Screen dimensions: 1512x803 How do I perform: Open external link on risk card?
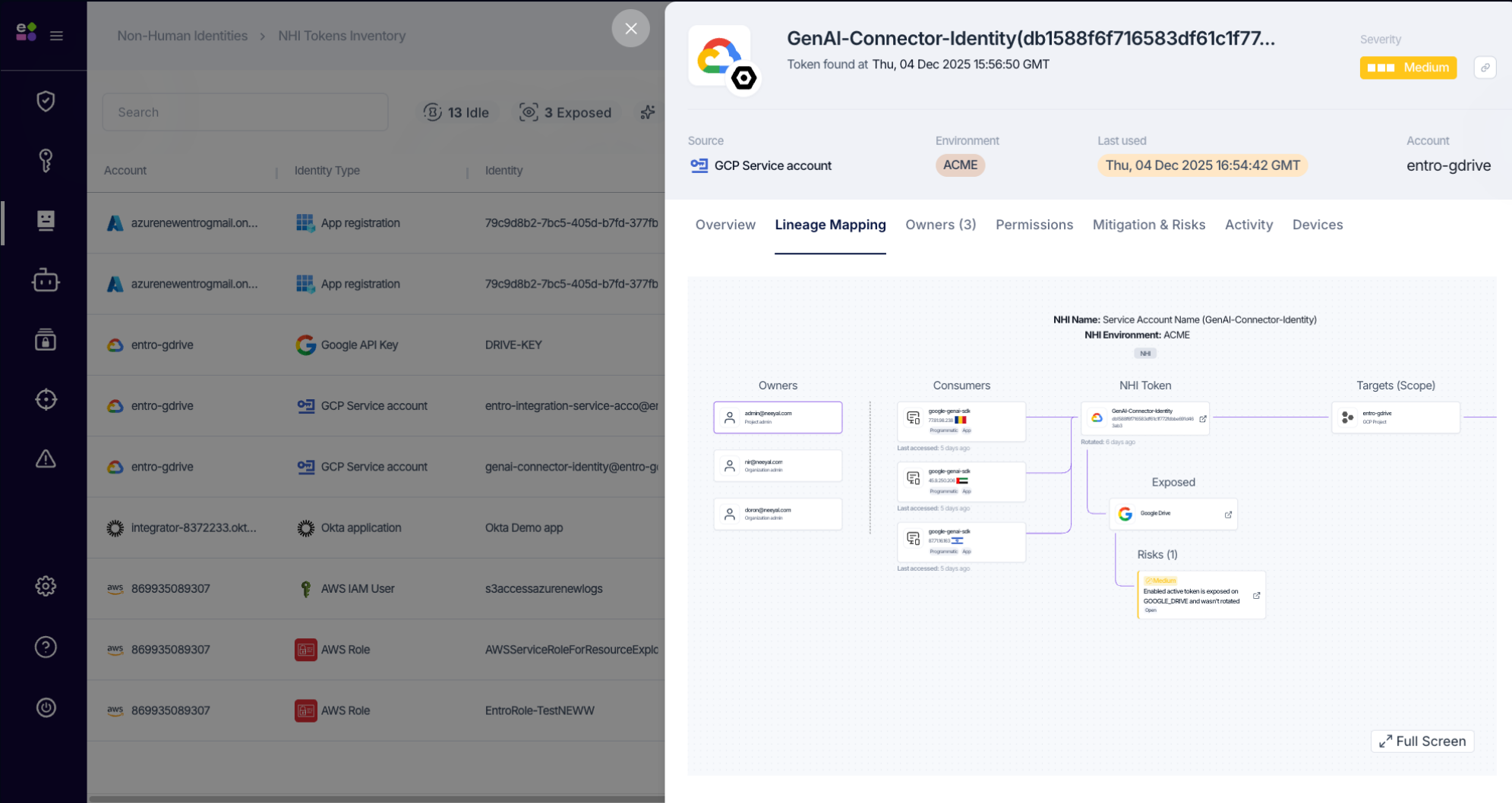1256,596
